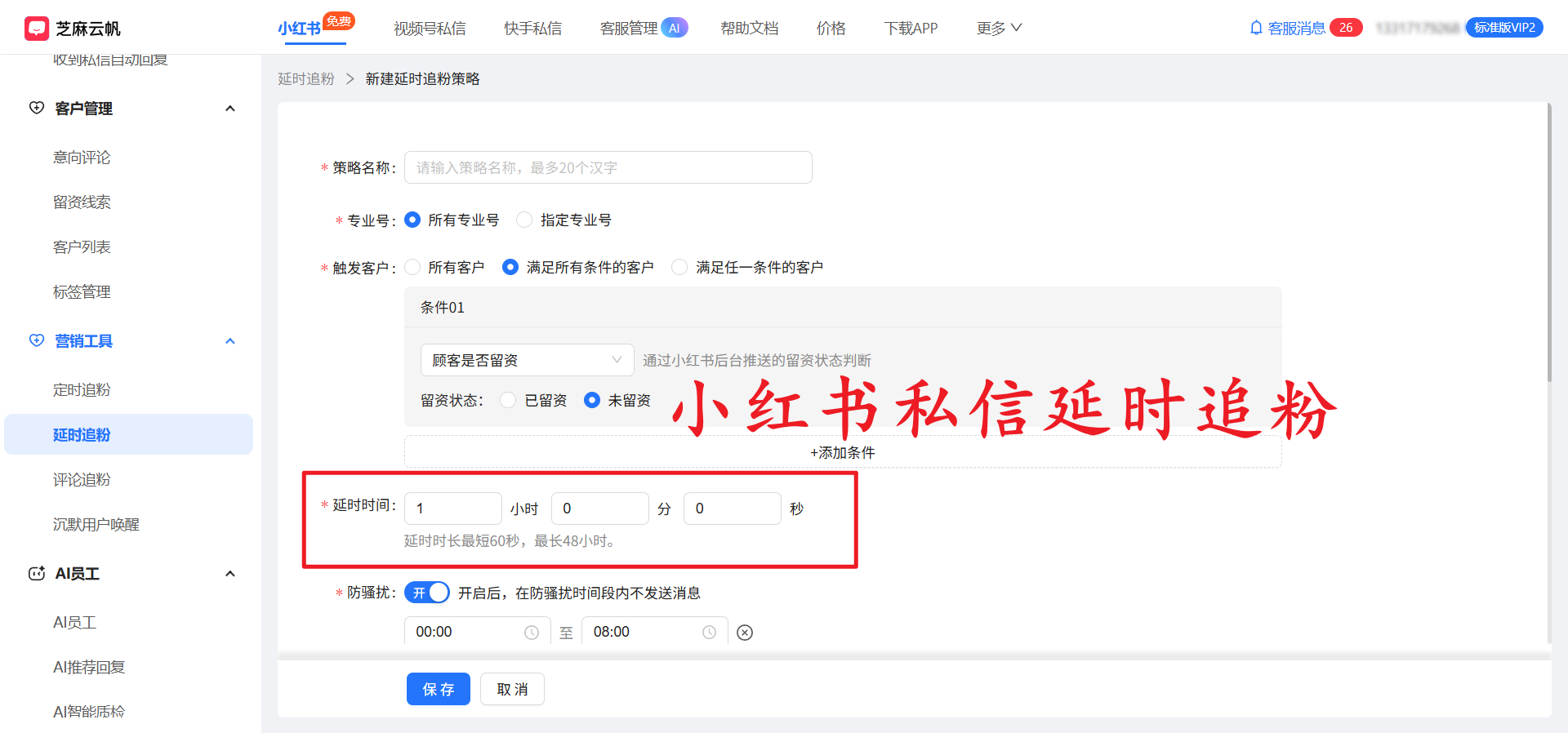Screen dimensions: 1568x733
Task: Click the 分 delay input field
Action: click(600, 509)
